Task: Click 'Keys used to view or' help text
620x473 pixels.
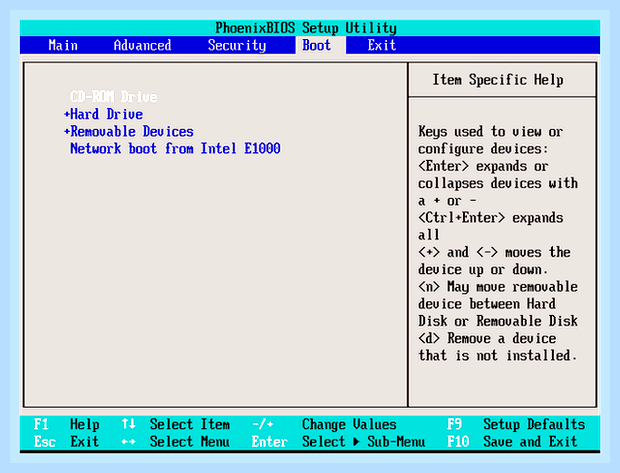Action: [491, 131]
